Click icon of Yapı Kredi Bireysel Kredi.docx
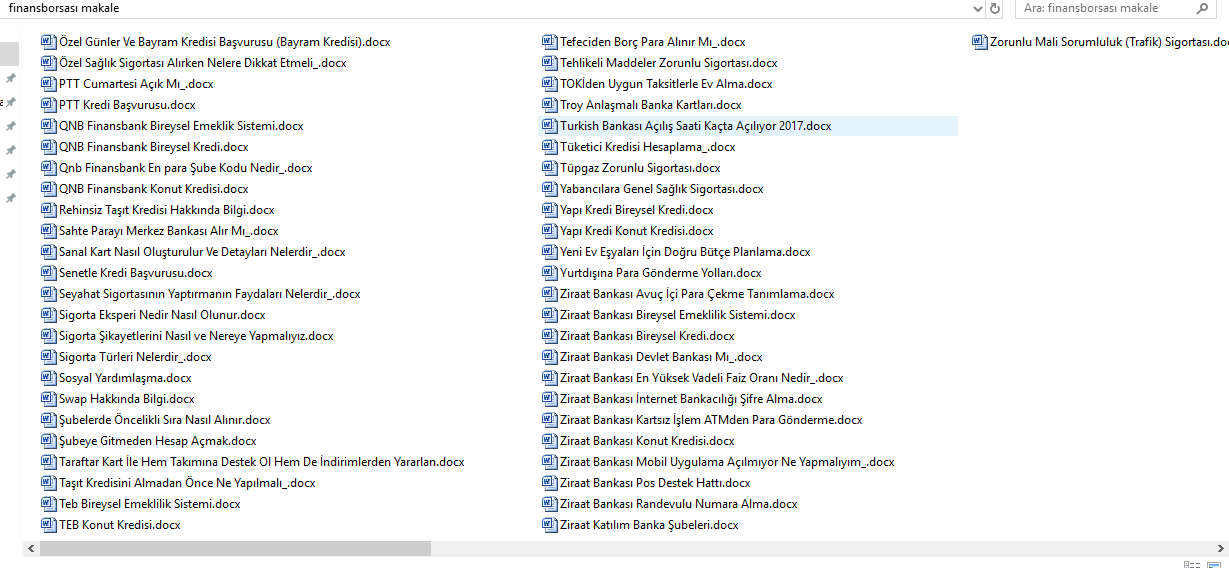The image size is (1229, 568). [x=549, y=210]
